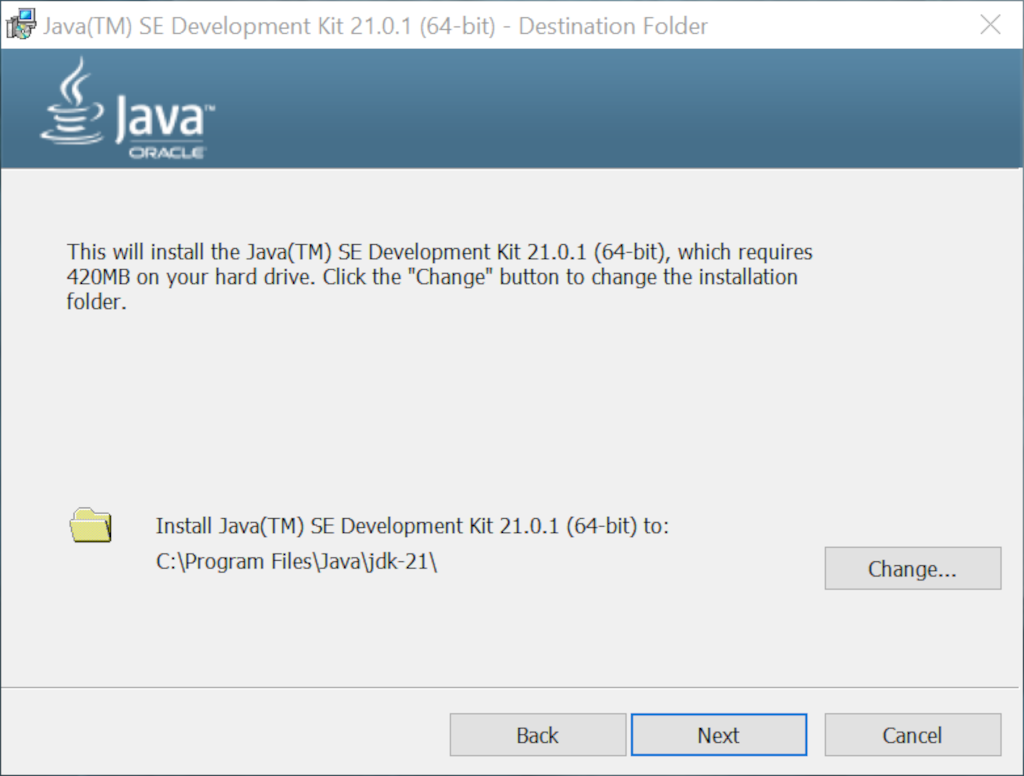Click 'Destination Folder' in the window title
Viewport: 1024px width, 776px height.
pyautogui.click(x=613, y=26)
